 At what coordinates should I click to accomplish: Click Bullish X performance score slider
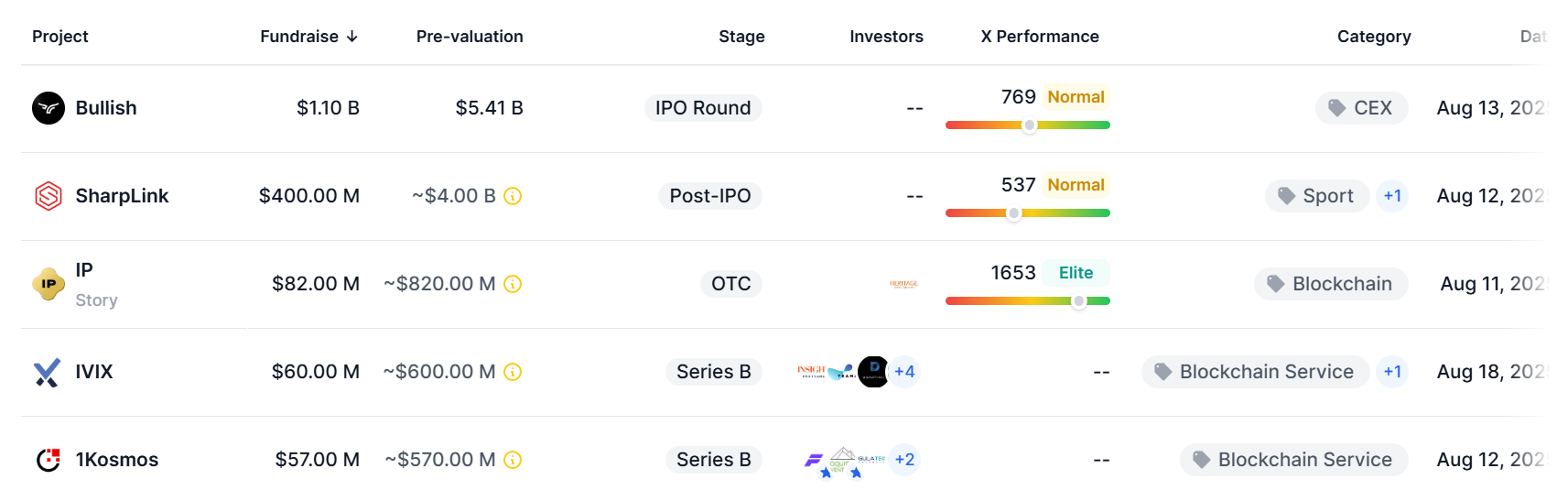[x=1028, y=125]
